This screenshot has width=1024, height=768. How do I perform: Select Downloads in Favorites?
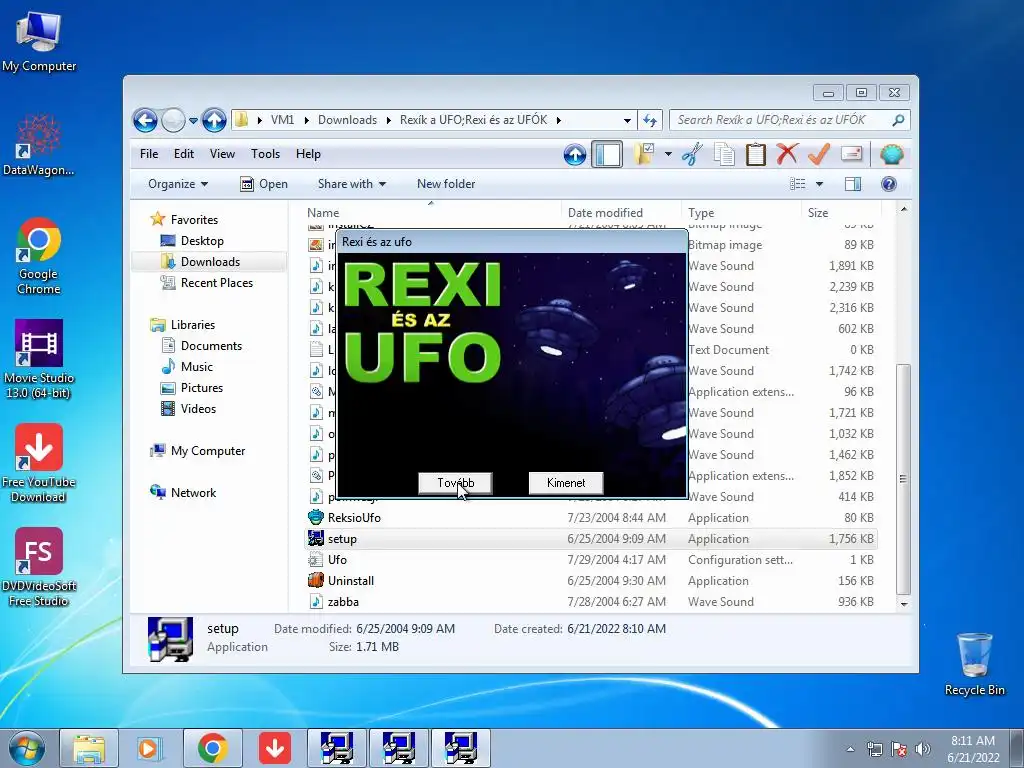pyautogui.click(x=210, y=262)
